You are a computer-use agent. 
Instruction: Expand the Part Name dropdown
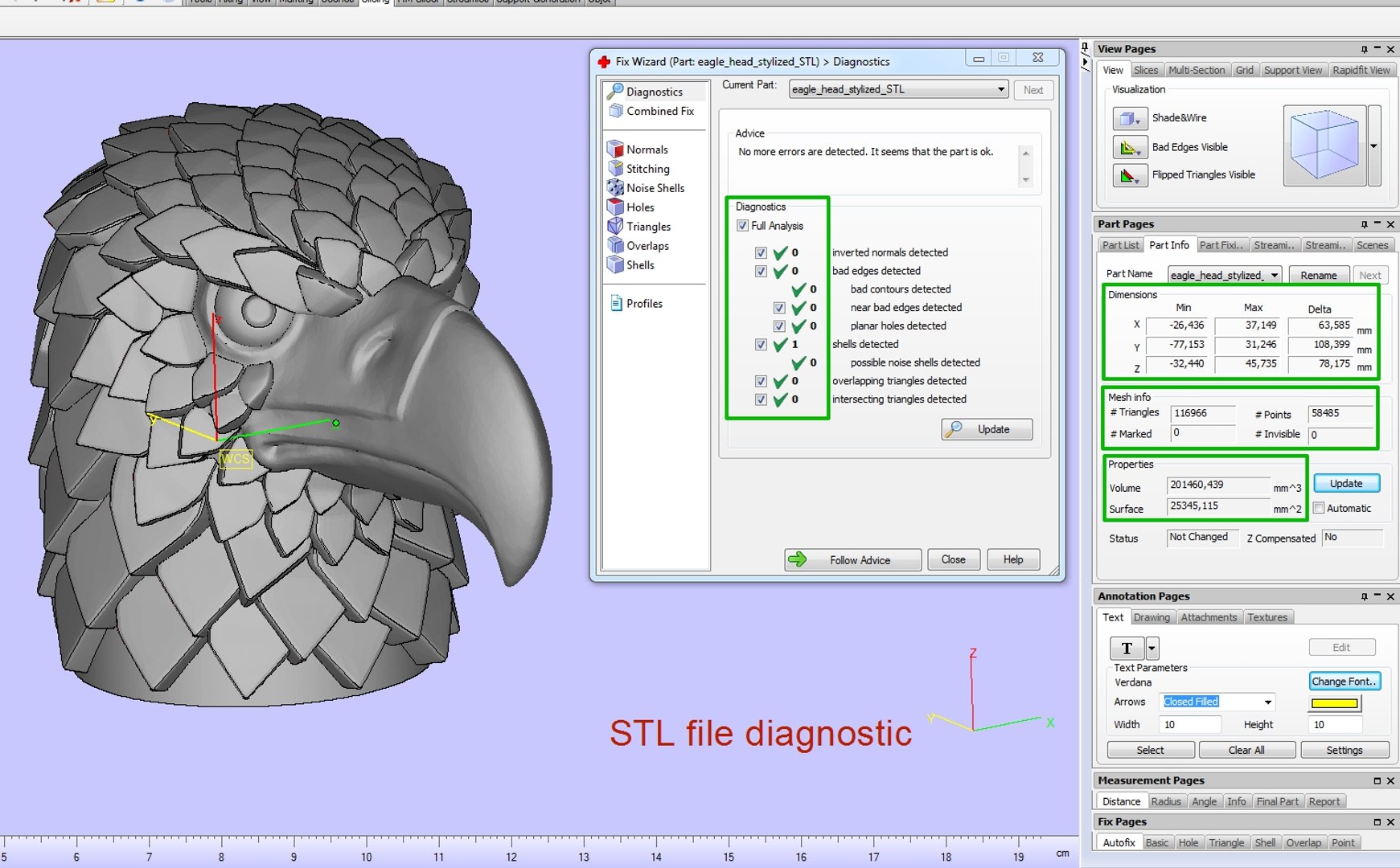click(1275, 275)
